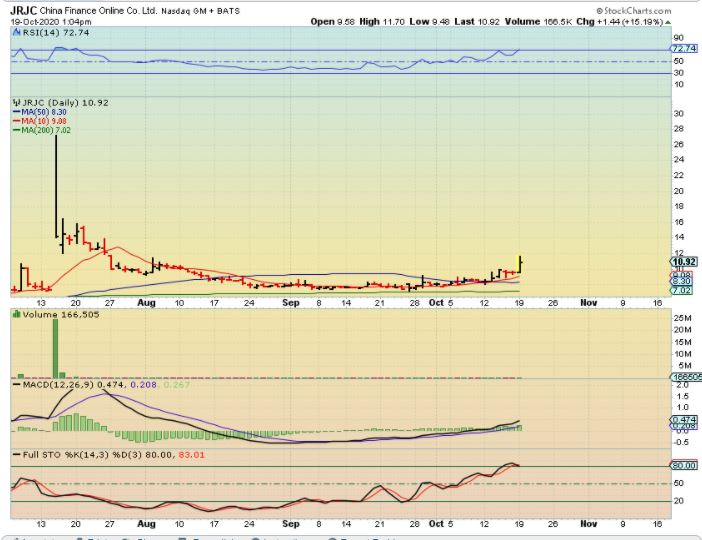Click the line icon beside RSI(14)

[x=17, y=32]
